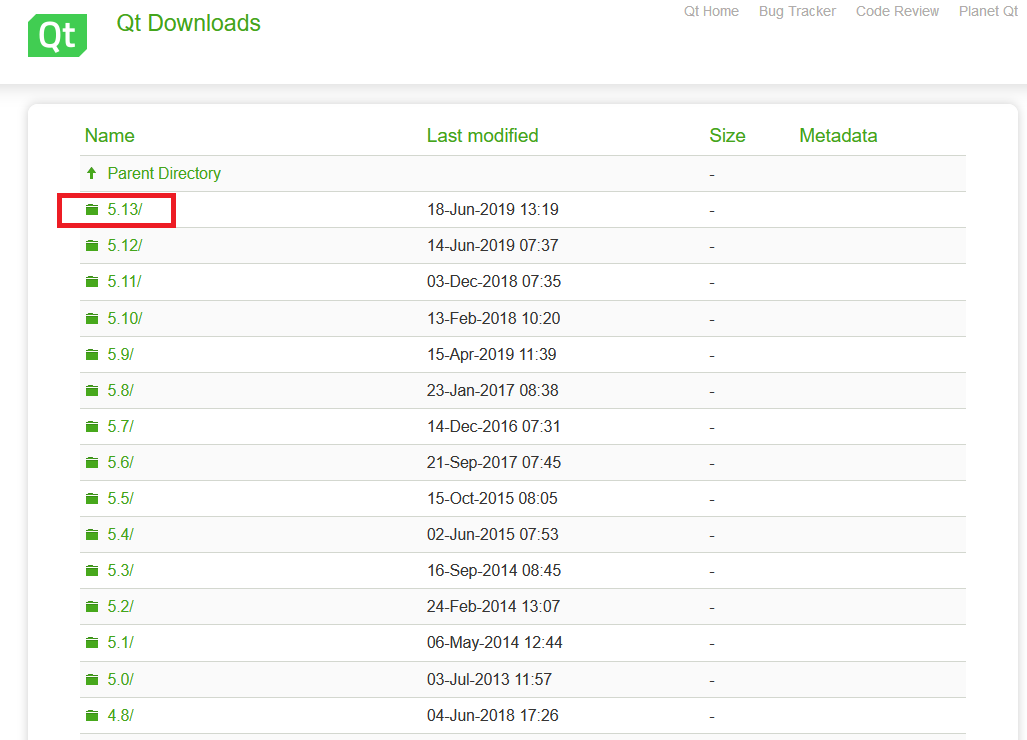Select the date 18-Jun-2019 13:19

[x=493, y=210]
